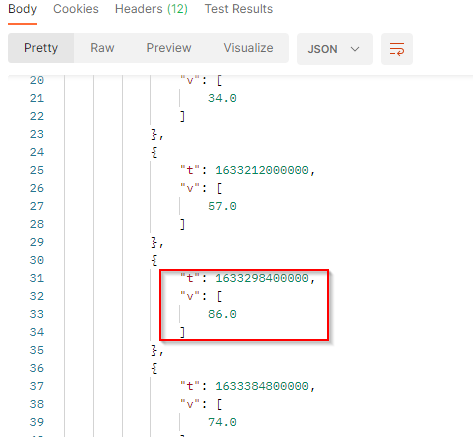Image resolution: width=473 pixels, height=442 pixels.
Task: Click the "t" key on line 37
Action: [x=190, y=386]
